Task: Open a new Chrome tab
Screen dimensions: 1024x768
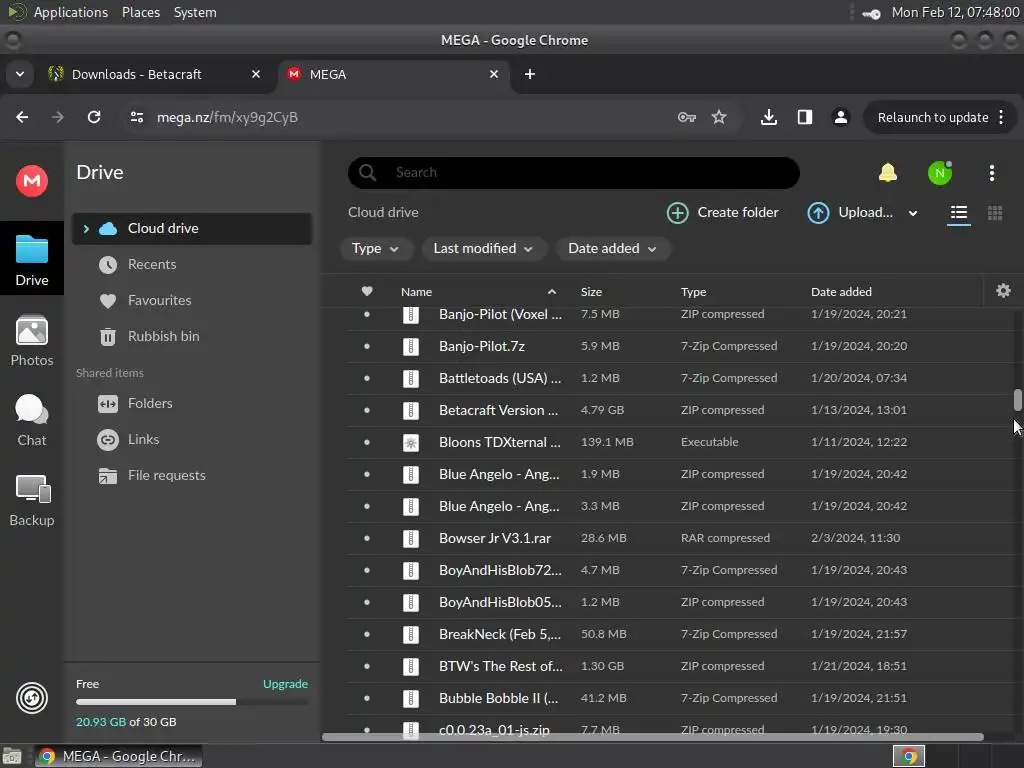Action: point(530,74)
